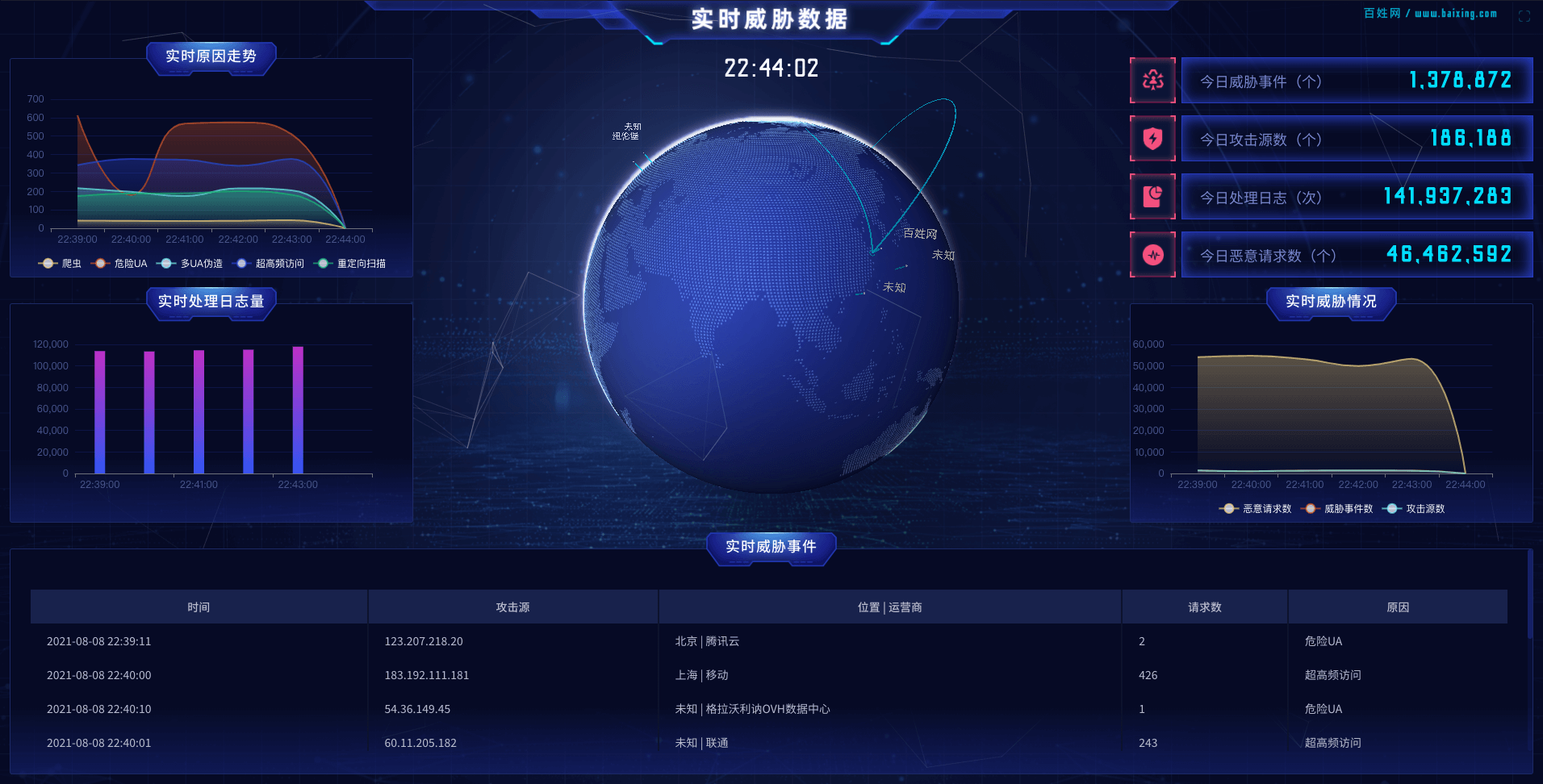Toggle fullscreen with the top-right icon
The image size is (1543, 784).
pos(1524,16)
